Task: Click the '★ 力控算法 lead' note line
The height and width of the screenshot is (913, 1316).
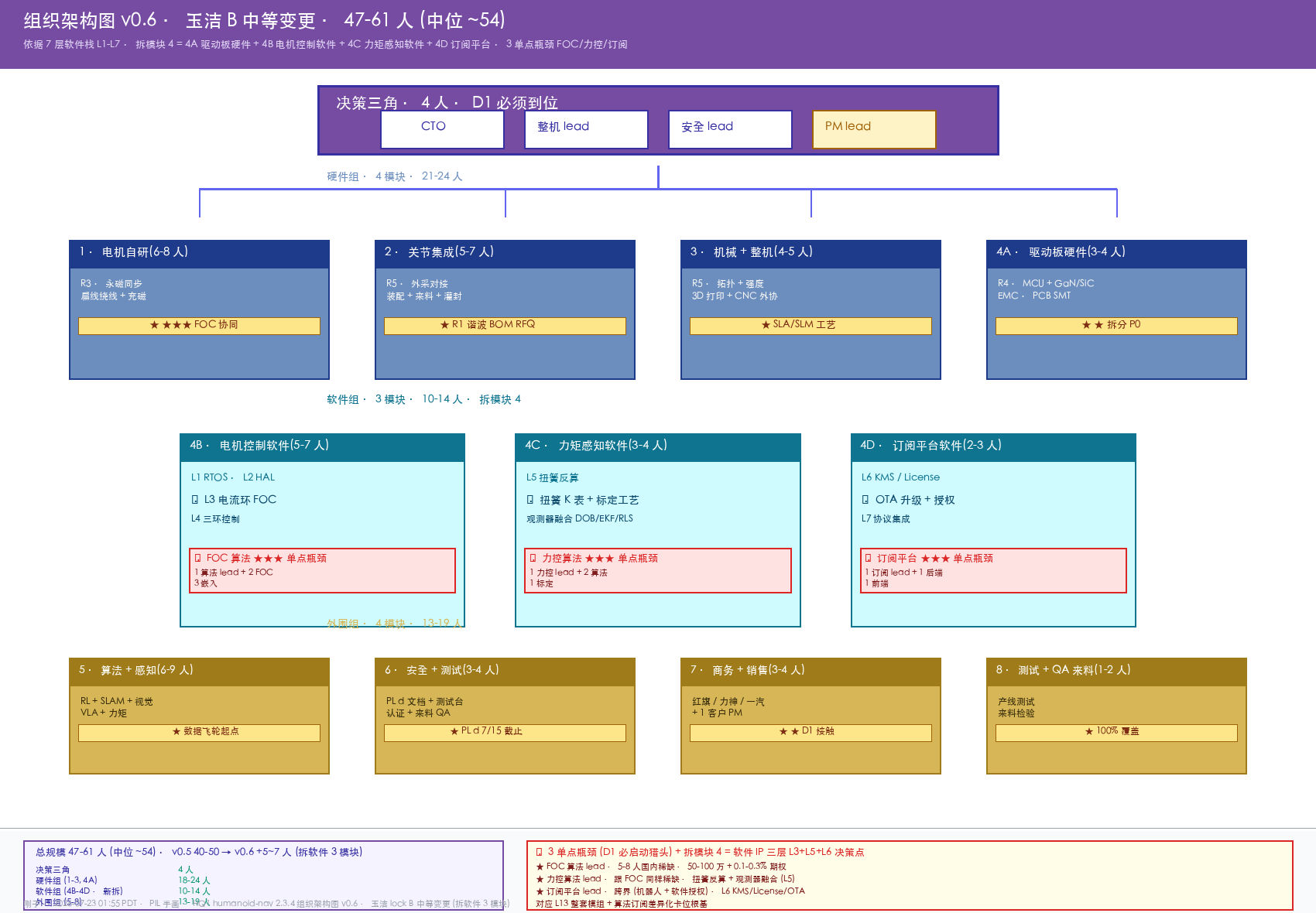Action: 665,879
